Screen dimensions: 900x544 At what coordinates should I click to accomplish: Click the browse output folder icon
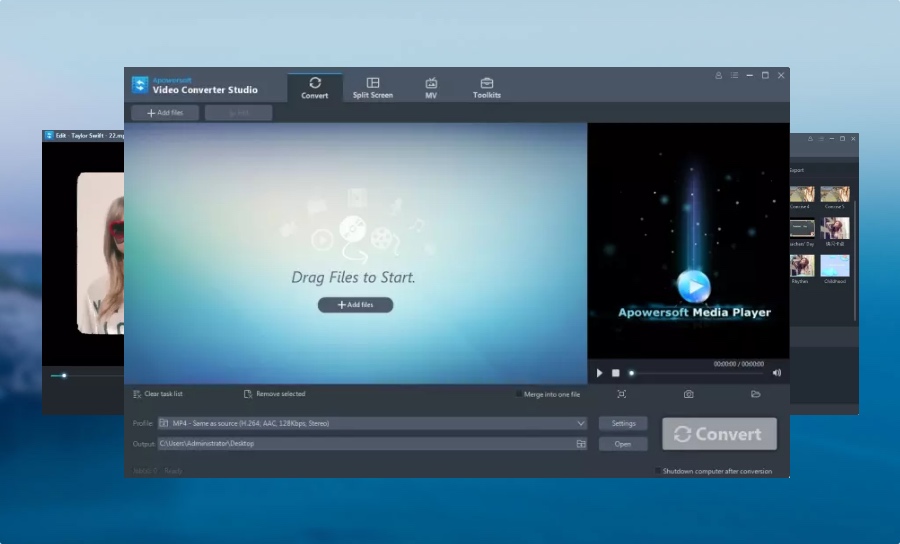click(x=581, y=444)
